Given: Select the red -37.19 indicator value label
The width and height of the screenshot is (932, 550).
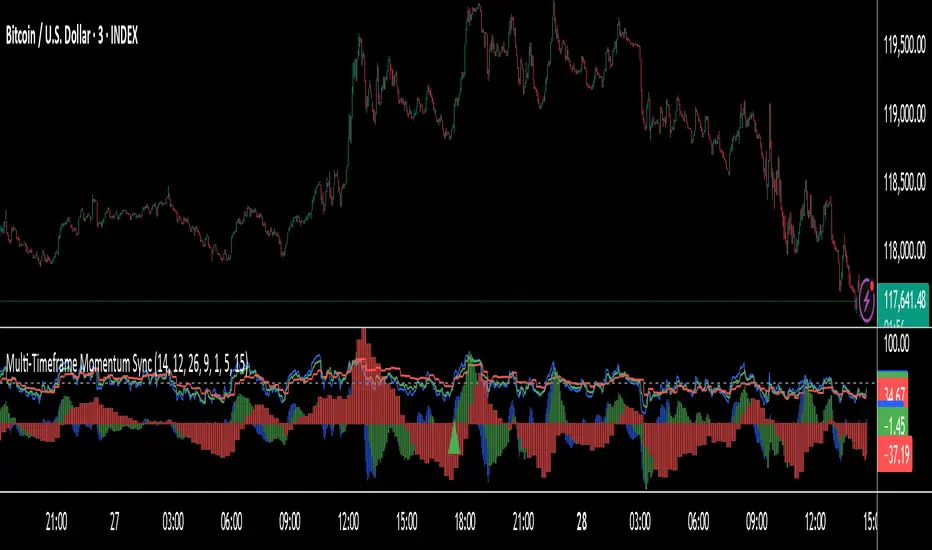Looking at the screenshot, I should point(895,455).
